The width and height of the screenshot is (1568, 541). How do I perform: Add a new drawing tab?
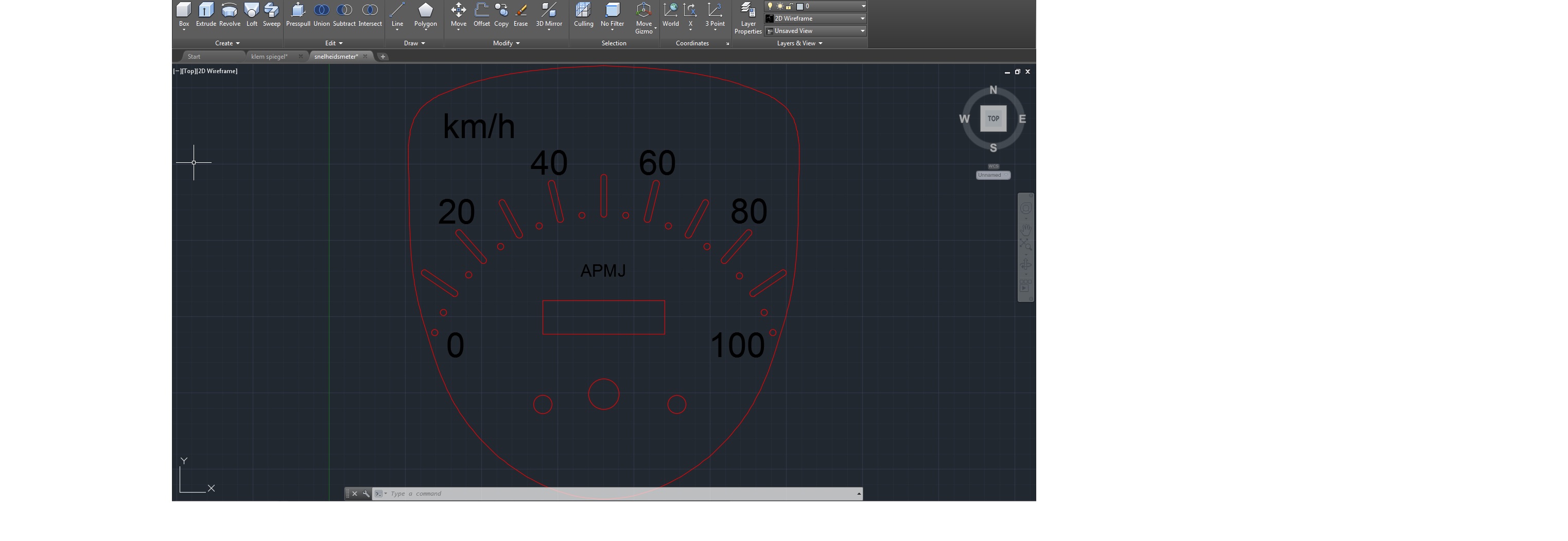pos(383,57)
